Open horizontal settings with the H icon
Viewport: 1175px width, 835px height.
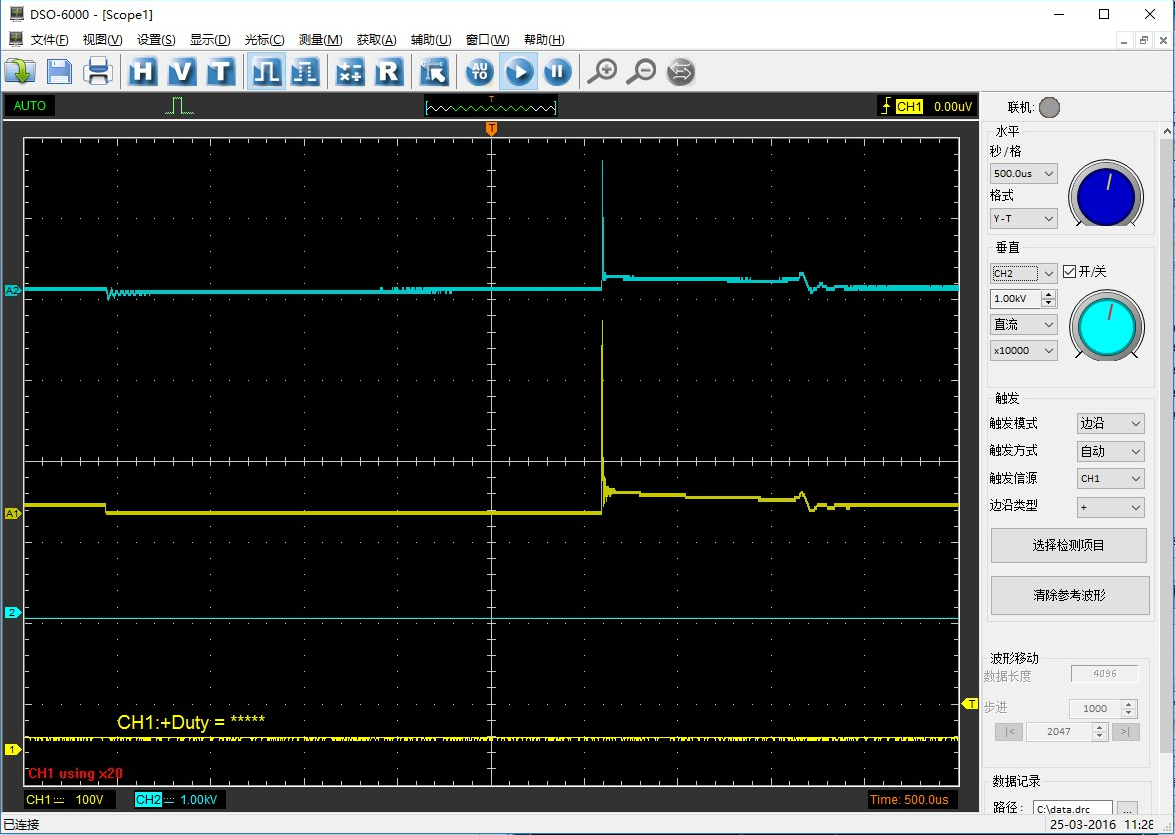(x=143, y=72)
